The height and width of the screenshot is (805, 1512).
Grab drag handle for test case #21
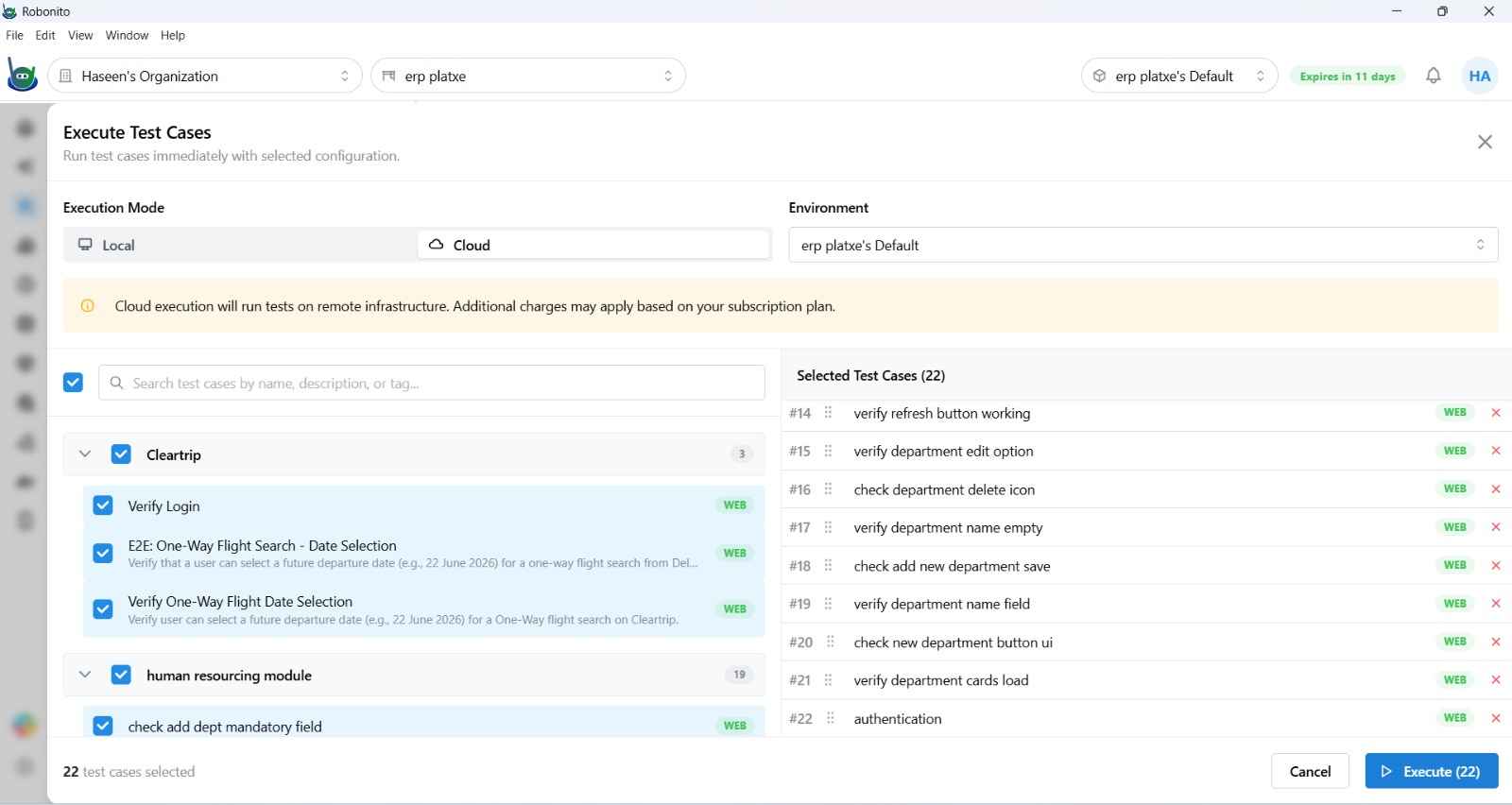click(829, 680)
